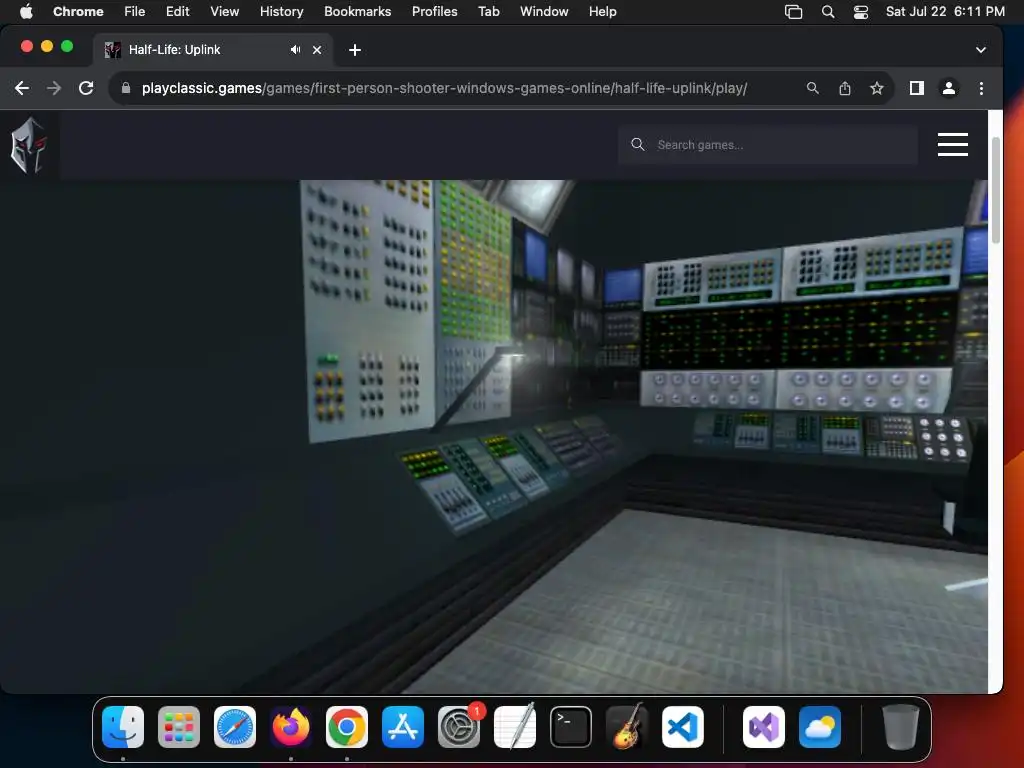Click the knight helmet site logo

coord(29,145)
